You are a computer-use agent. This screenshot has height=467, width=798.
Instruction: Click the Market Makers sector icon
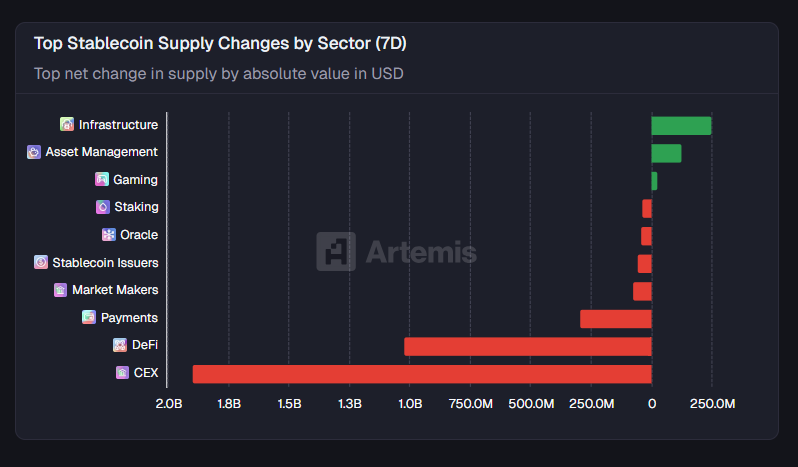(x=60, y=290)
